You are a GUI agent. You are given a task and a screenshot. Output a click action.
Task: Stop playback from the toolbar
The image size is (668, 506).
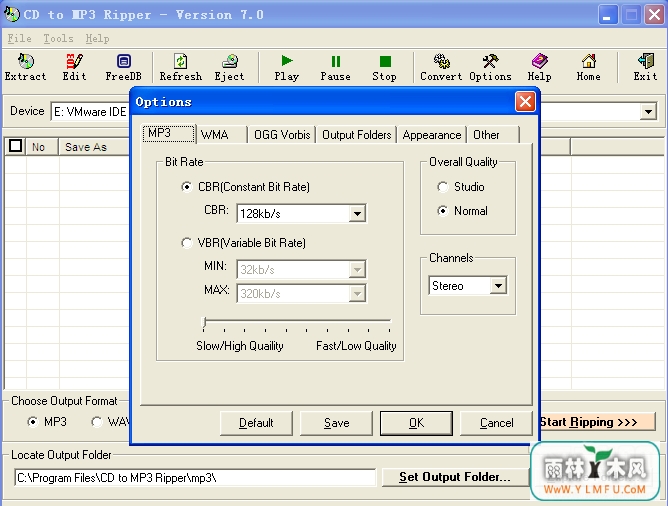point(385,67)
